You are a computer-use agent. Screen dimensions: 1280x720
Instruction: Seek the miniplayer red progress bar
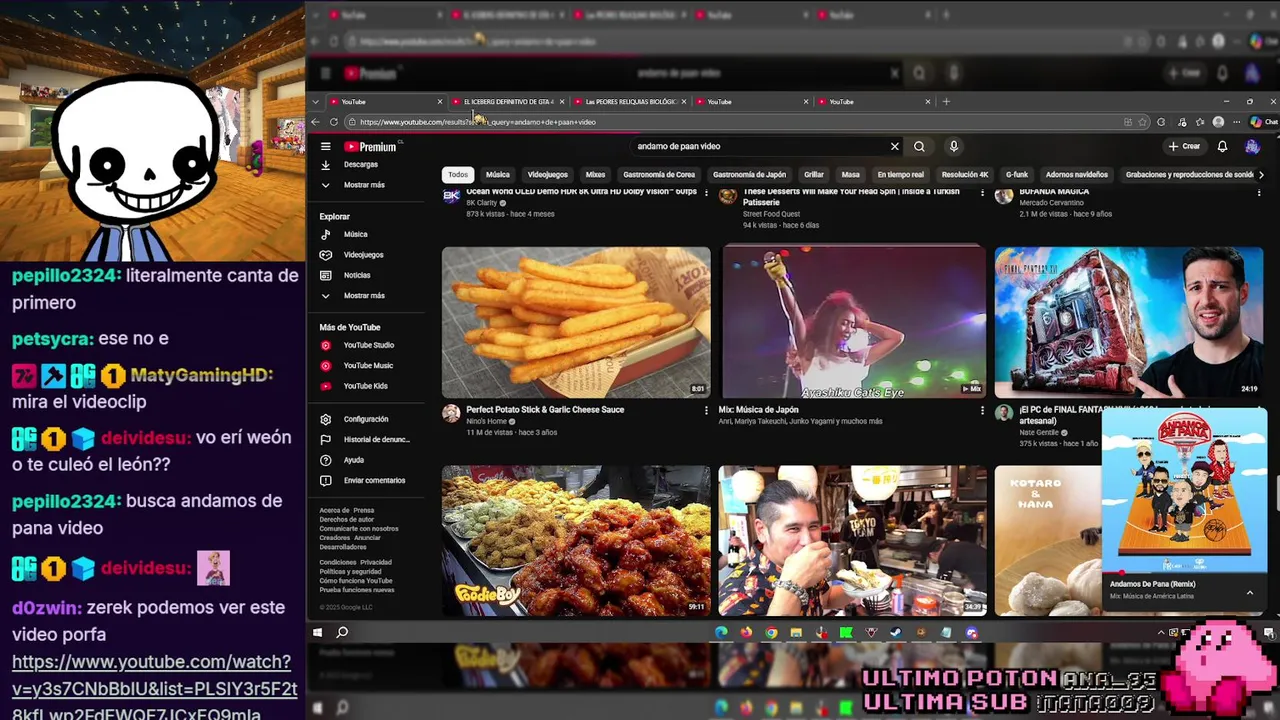(x=1184, y=573)
